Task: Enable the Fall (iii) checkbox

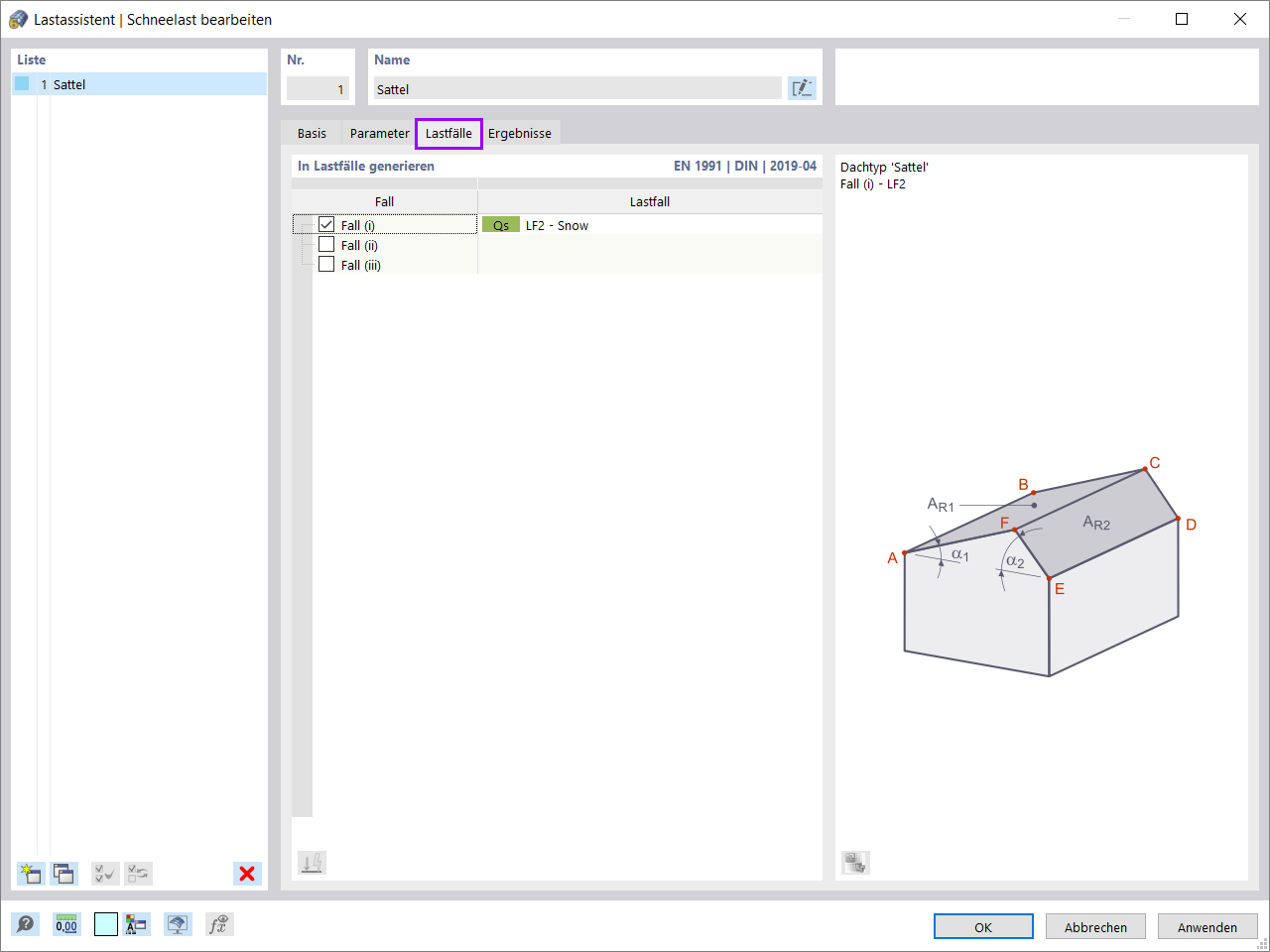Action: 326,265
